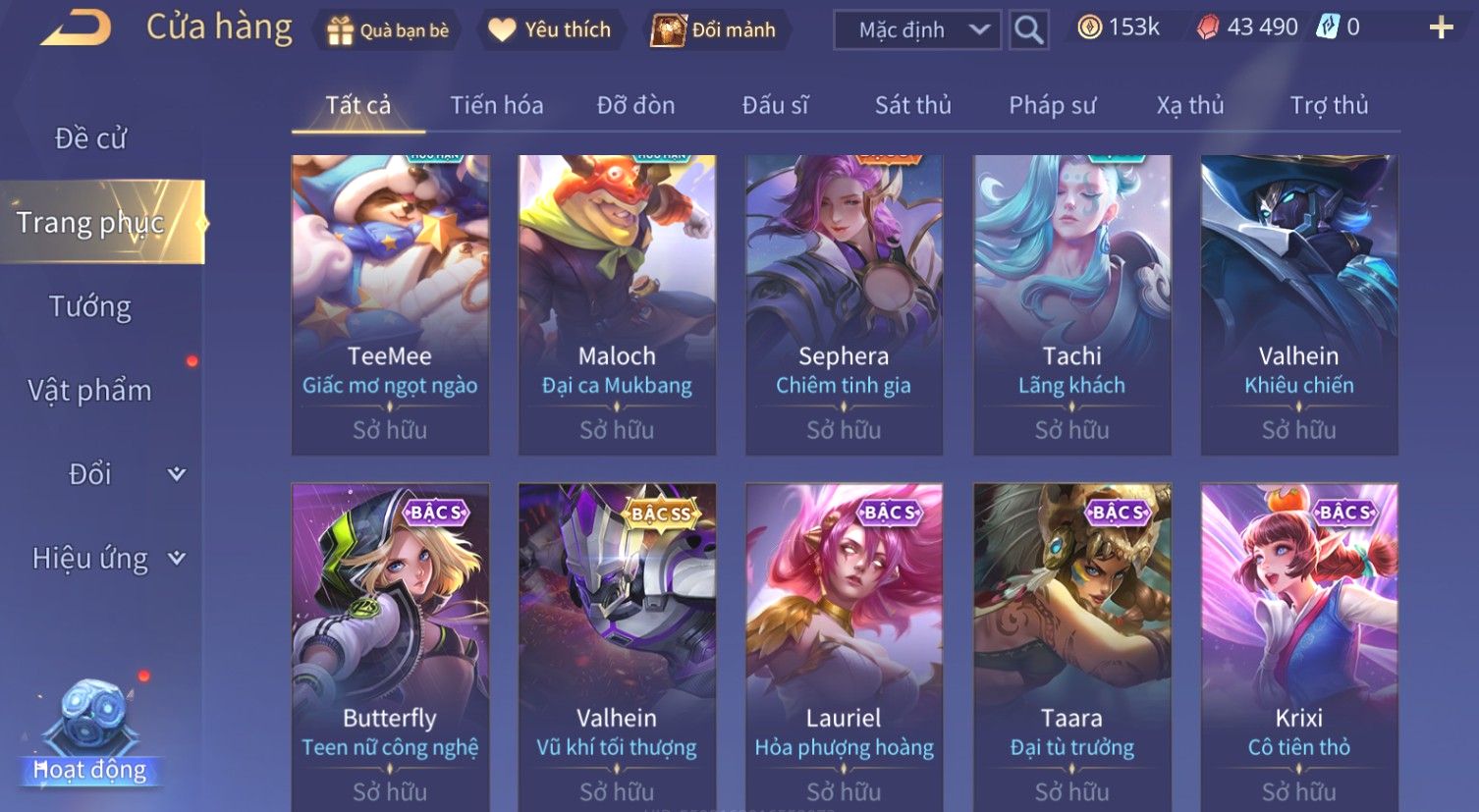Tap the golden back arrow icon
Screen dimensions: 1479x812
76,28
